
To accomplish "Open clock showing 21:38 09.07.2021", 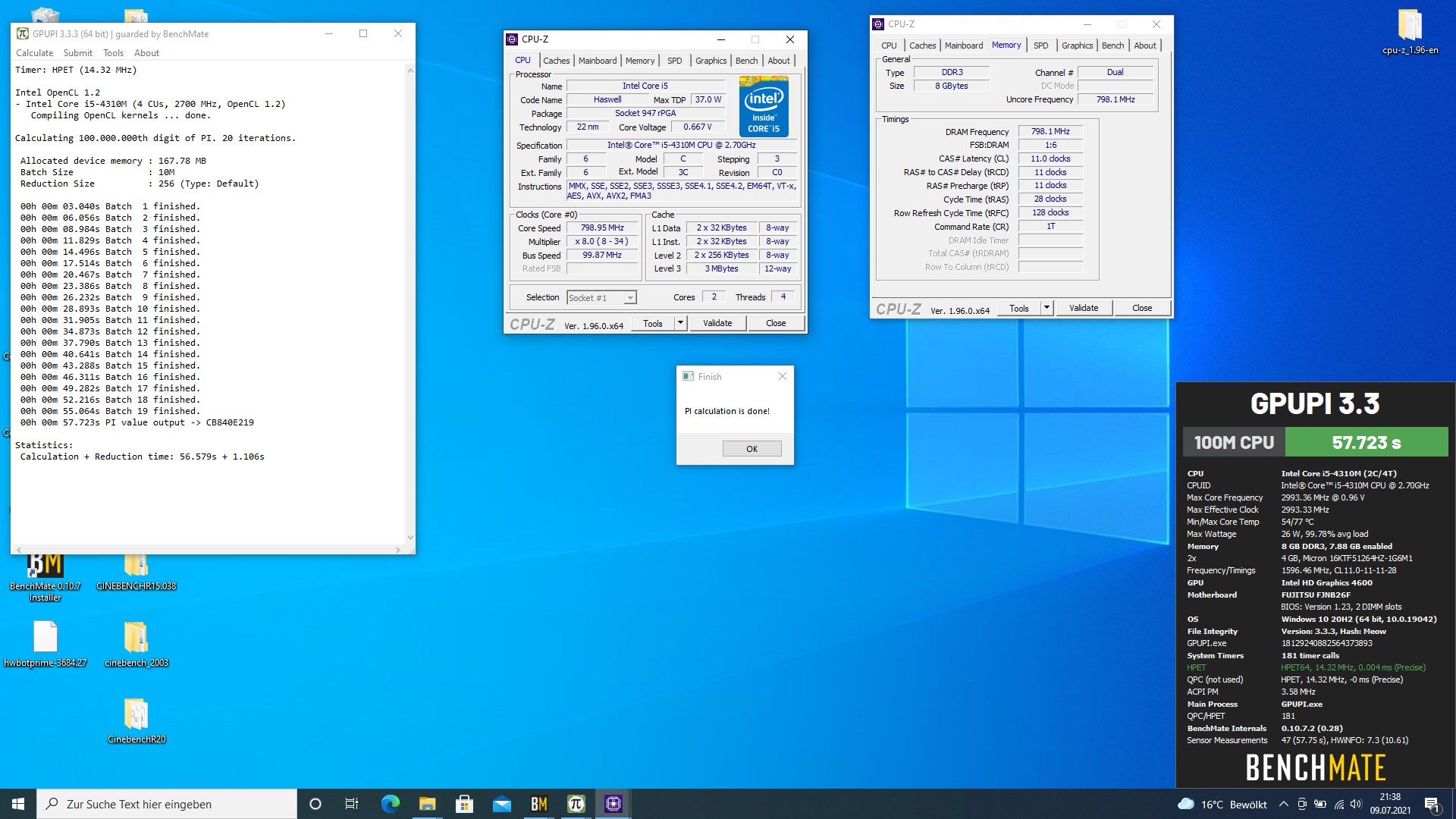I will (x=1390, y=804).
